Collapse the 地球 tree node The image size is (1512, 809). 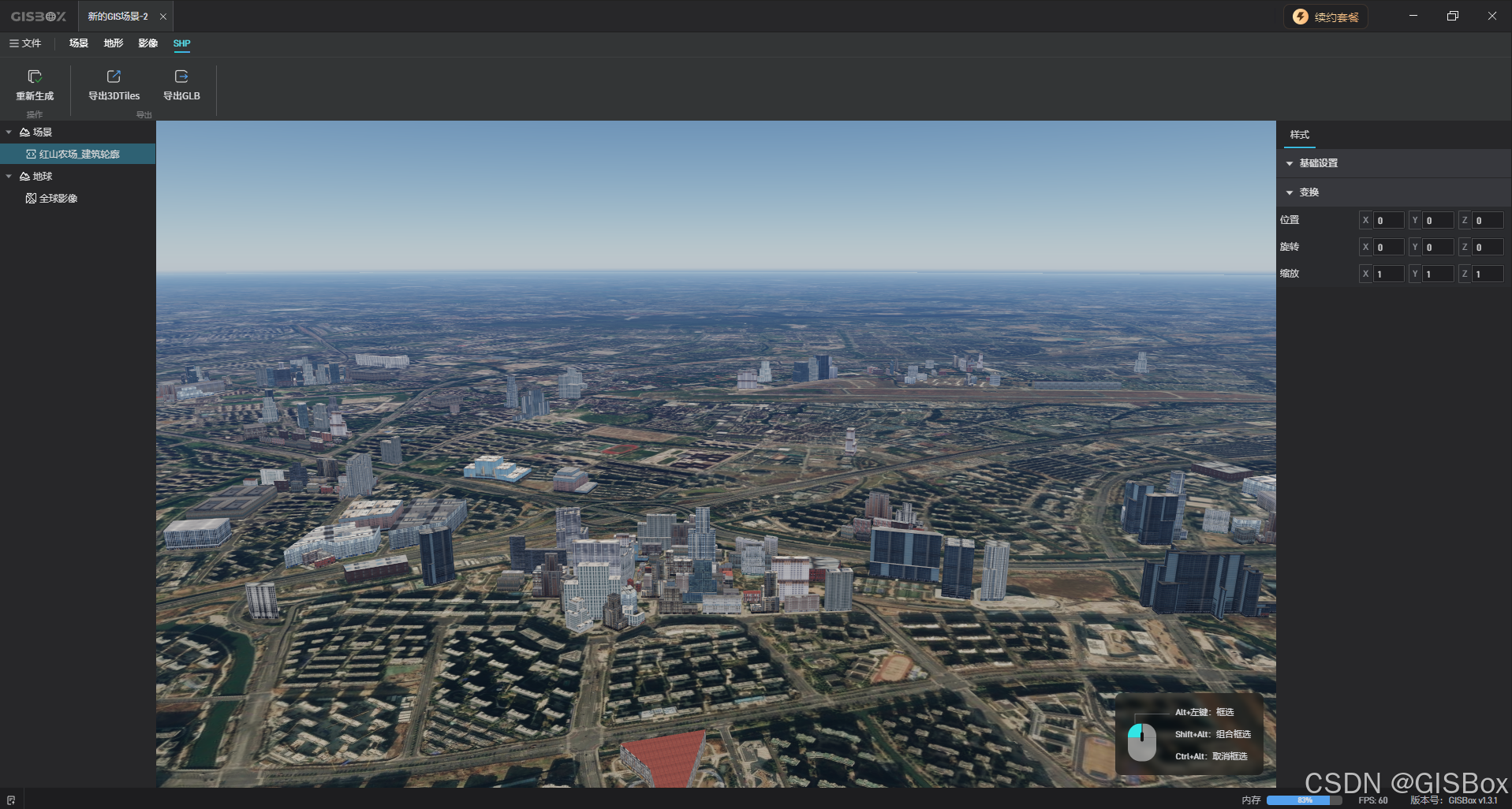9,177
